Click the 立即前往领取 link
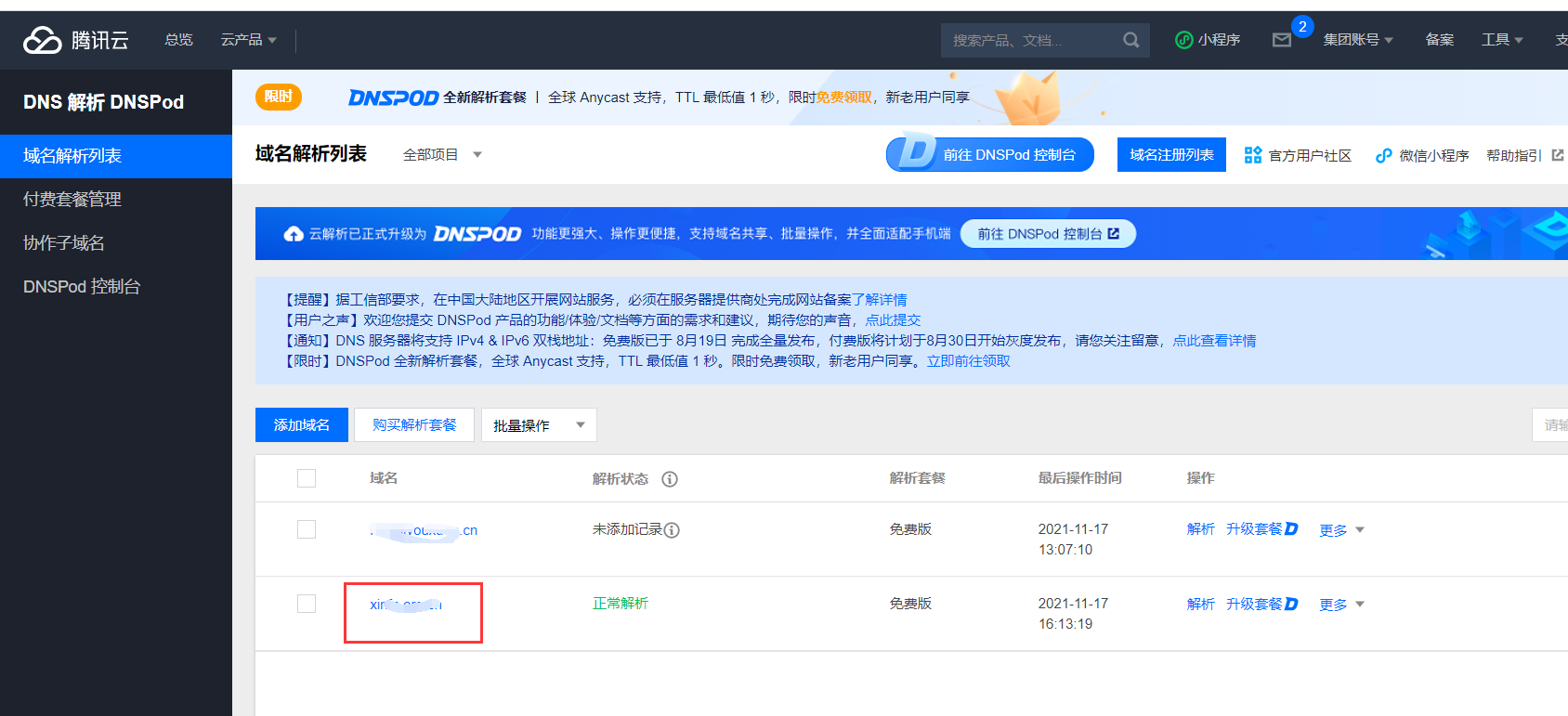 (x=968, y=361)
